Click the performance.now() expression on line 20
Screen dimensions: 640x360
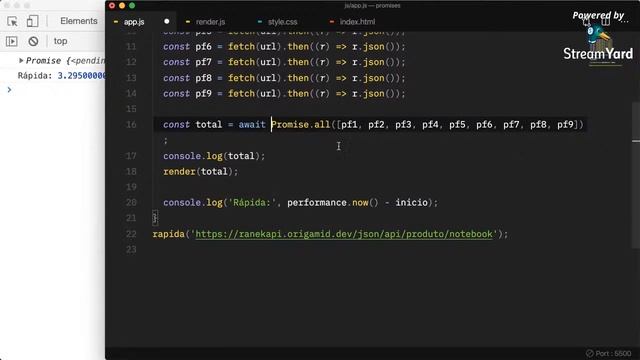pos(333,202)
